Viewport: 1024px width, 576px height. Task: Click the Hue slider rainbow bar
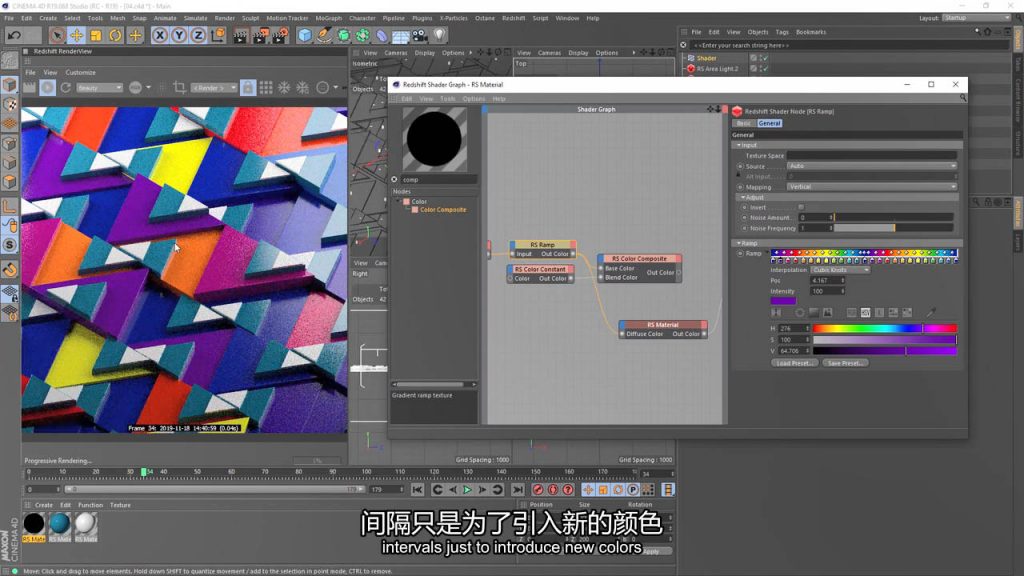click(x=885, y=328)
